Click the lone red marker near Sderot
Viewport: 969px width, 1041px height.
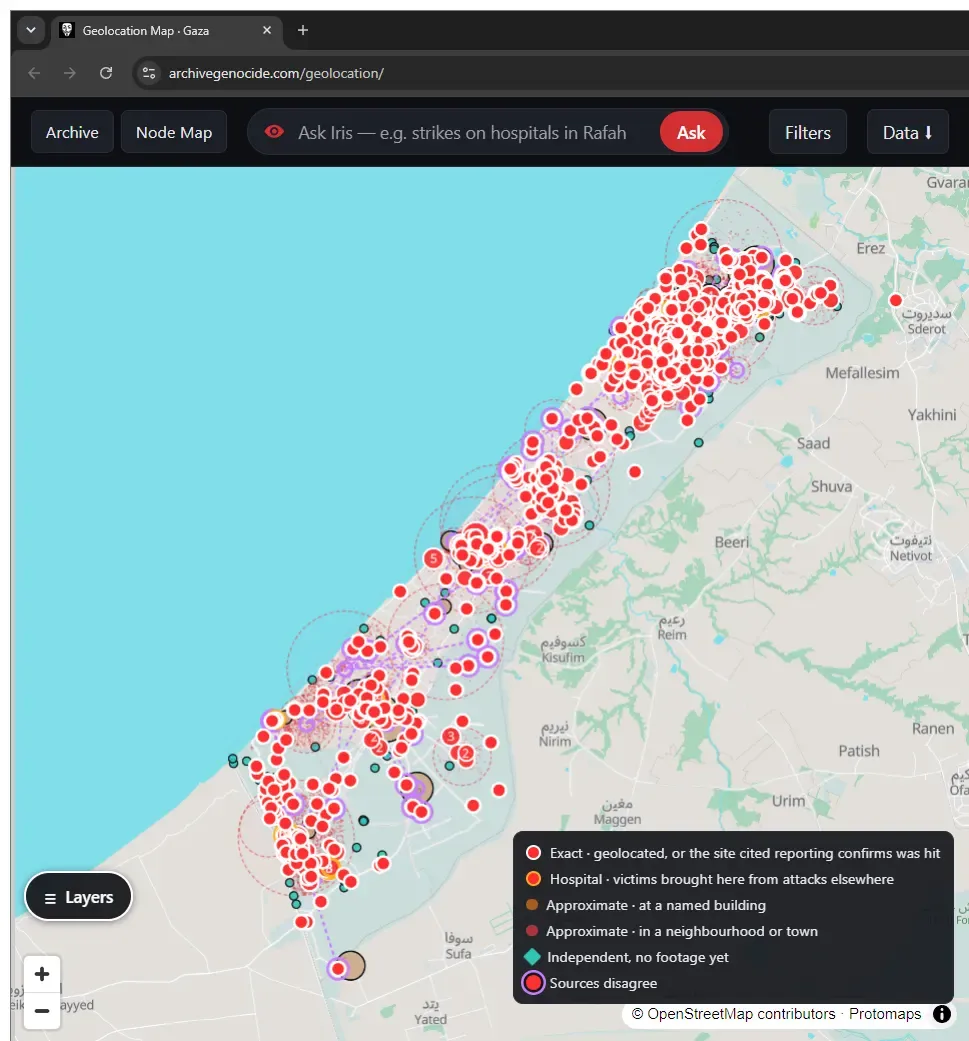pyautogui.click(x=895, y=300)
